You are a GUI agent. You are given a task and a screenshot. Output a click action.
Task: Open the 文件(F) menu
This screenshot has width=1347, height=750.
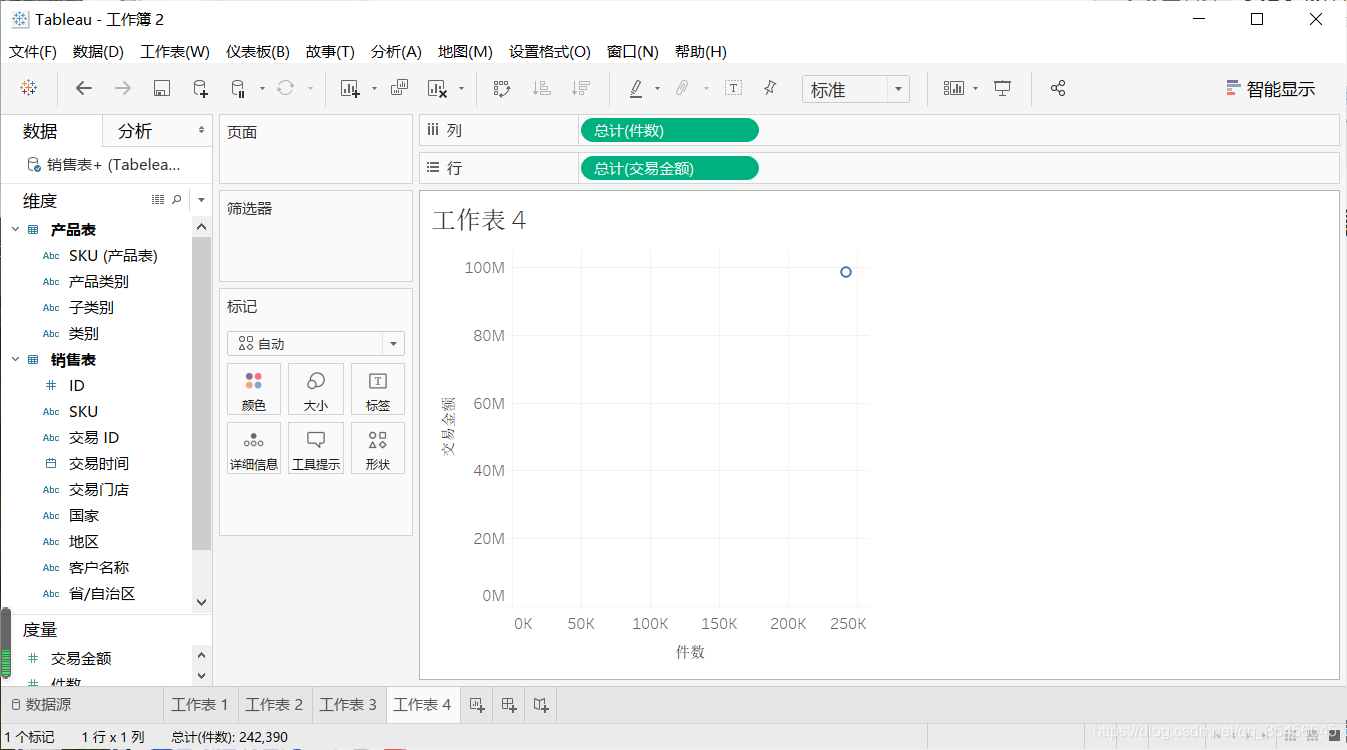[x=33, y=52]
